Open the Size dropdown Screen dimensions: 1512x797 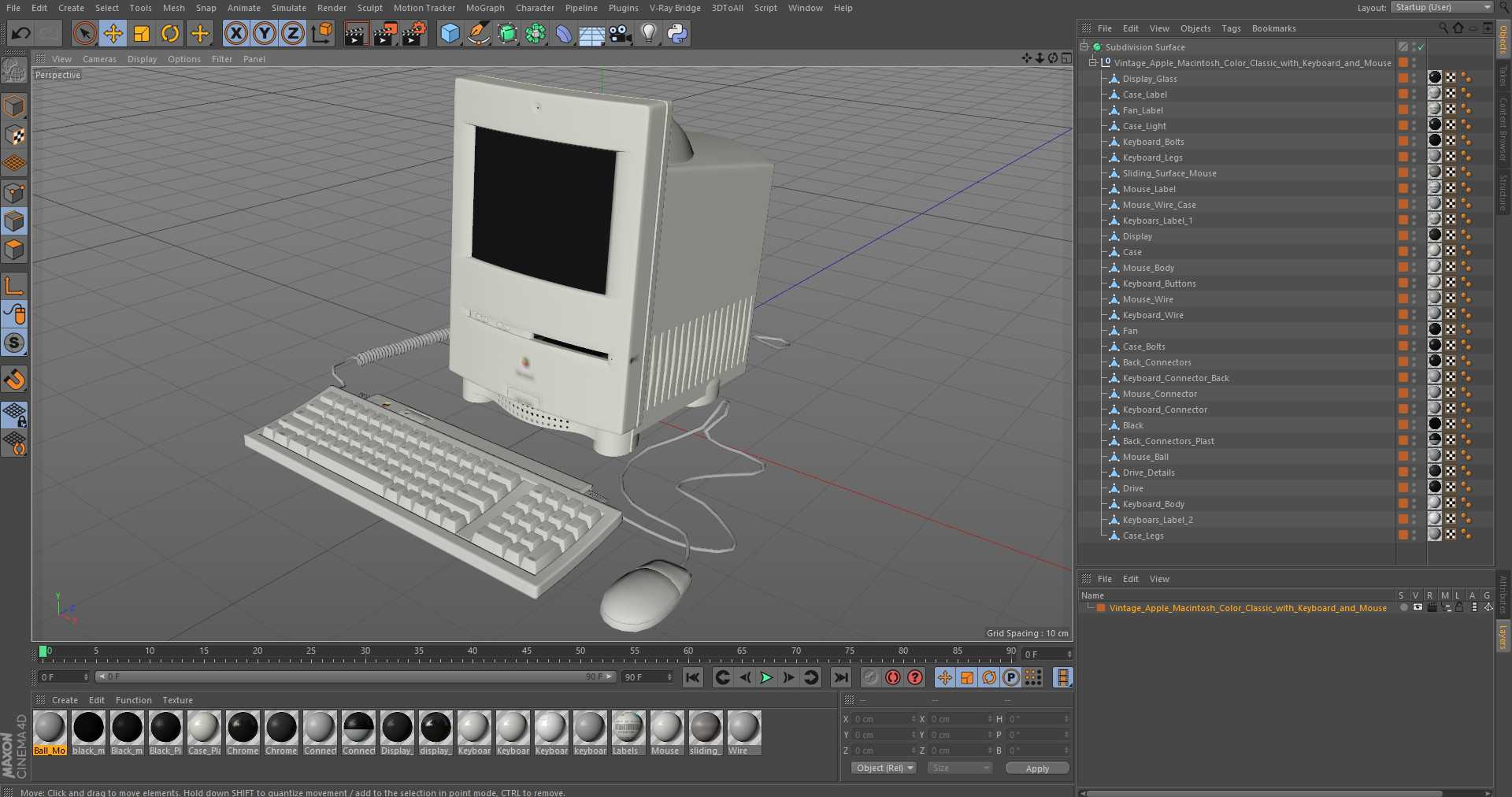959,768
